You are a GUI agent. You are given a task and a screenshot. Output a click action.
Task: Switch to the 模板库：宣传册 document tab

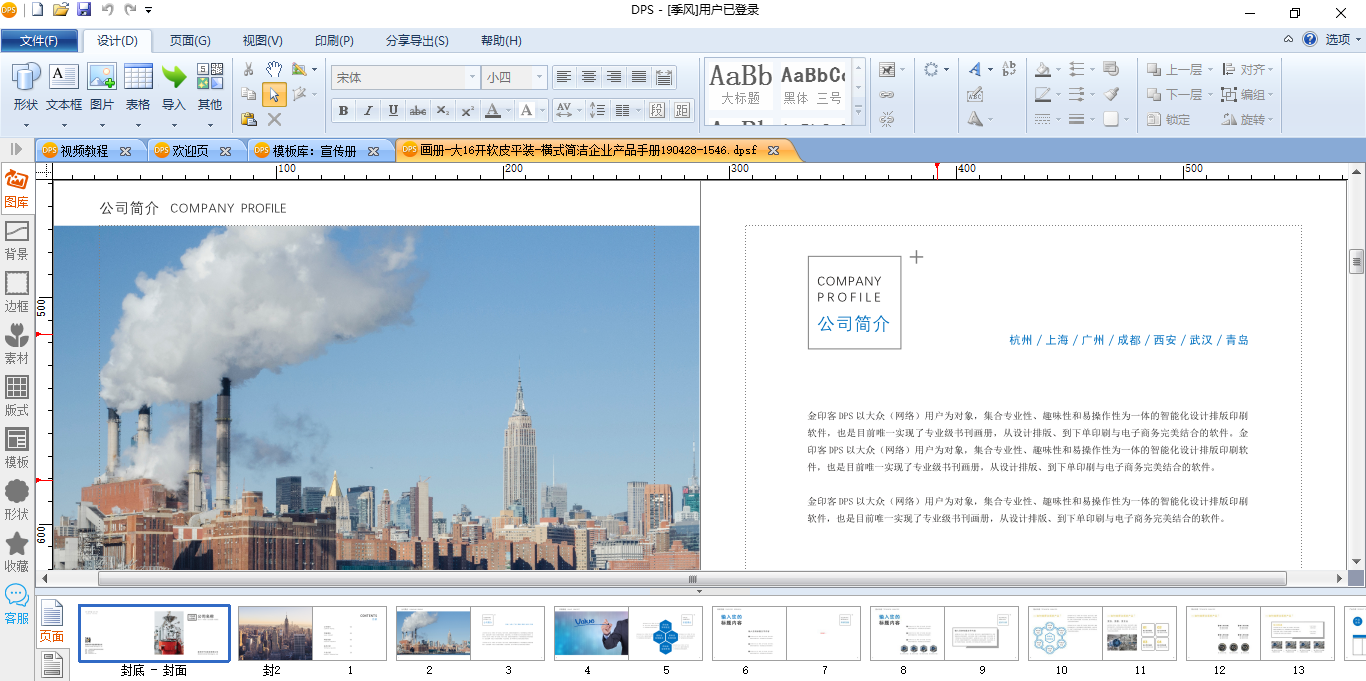pos(315,151)
